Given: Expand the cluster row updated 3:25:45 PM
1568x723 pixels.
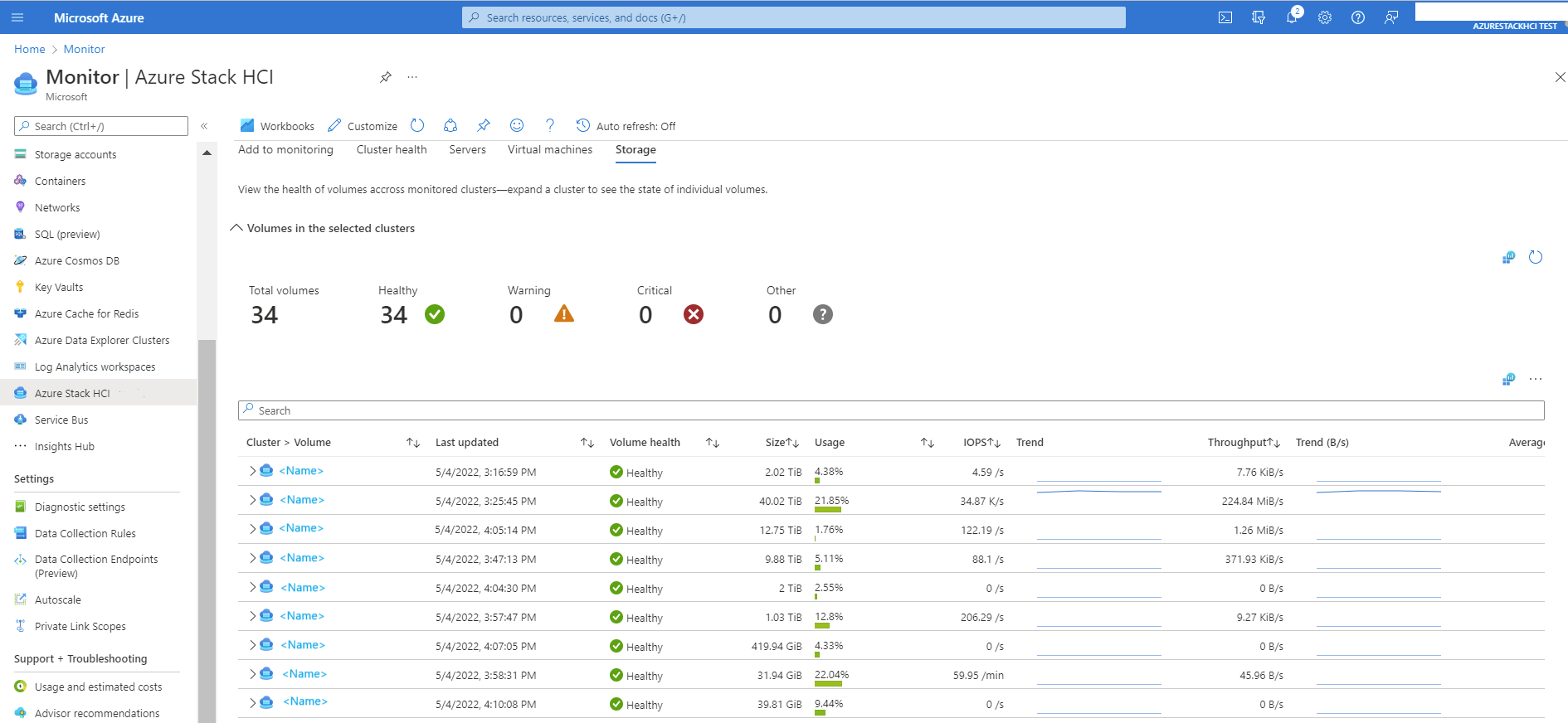Looking at the screenshot, I should pyautogui.click(x=252, y=500).
